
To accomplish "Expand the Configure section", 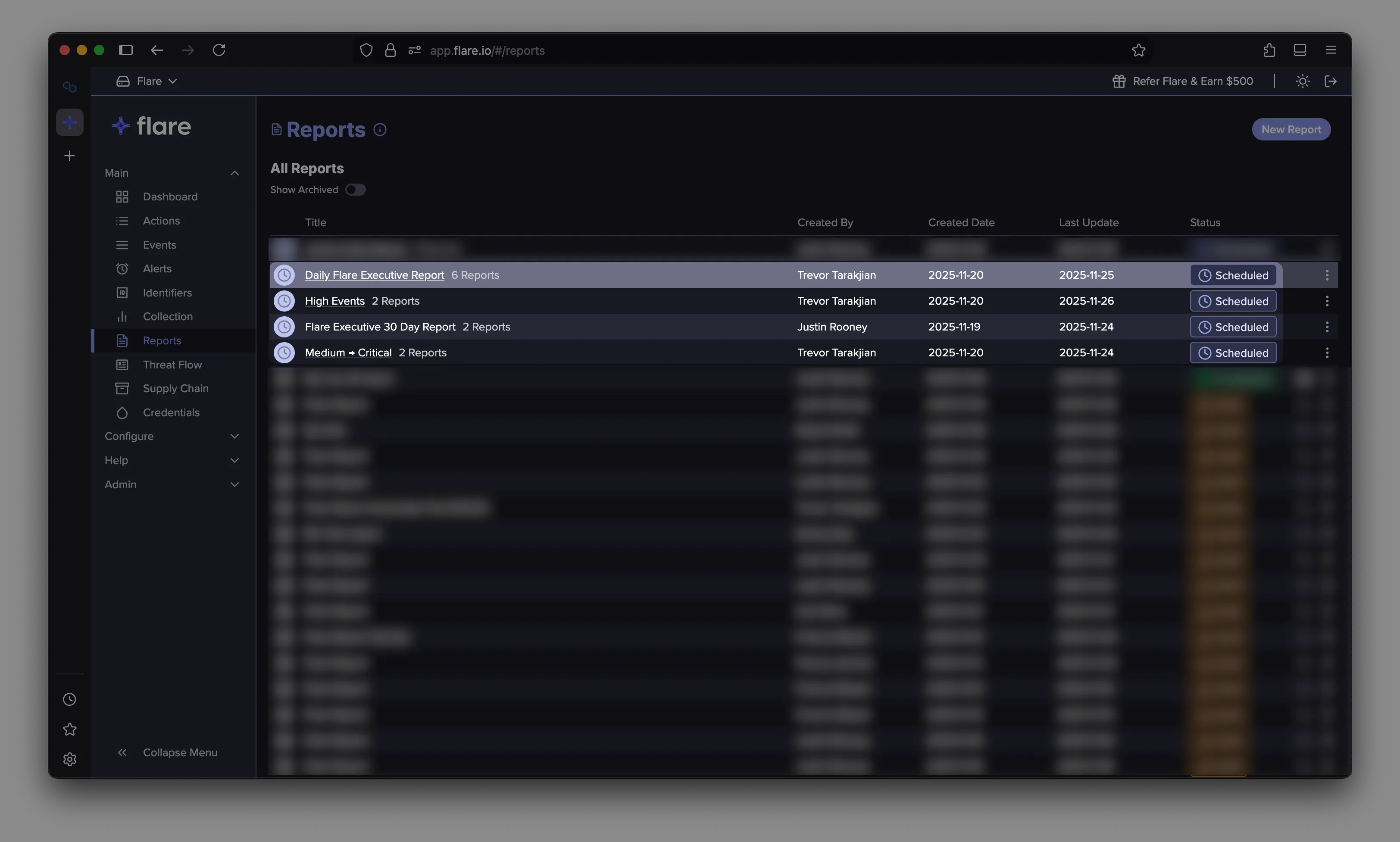I will coord(172,437).
